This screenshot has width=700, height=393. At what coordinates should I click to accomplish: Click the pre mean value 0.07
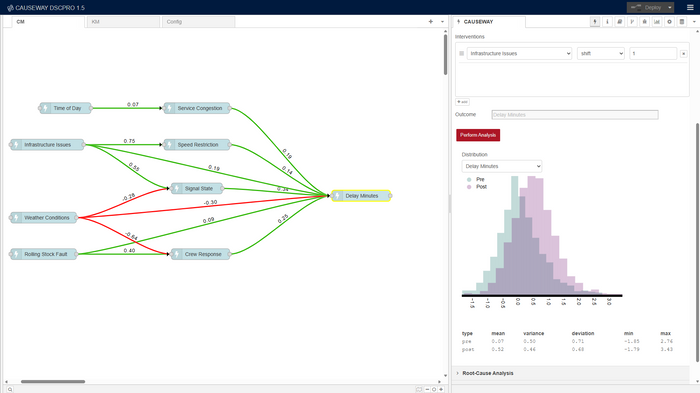497,341
